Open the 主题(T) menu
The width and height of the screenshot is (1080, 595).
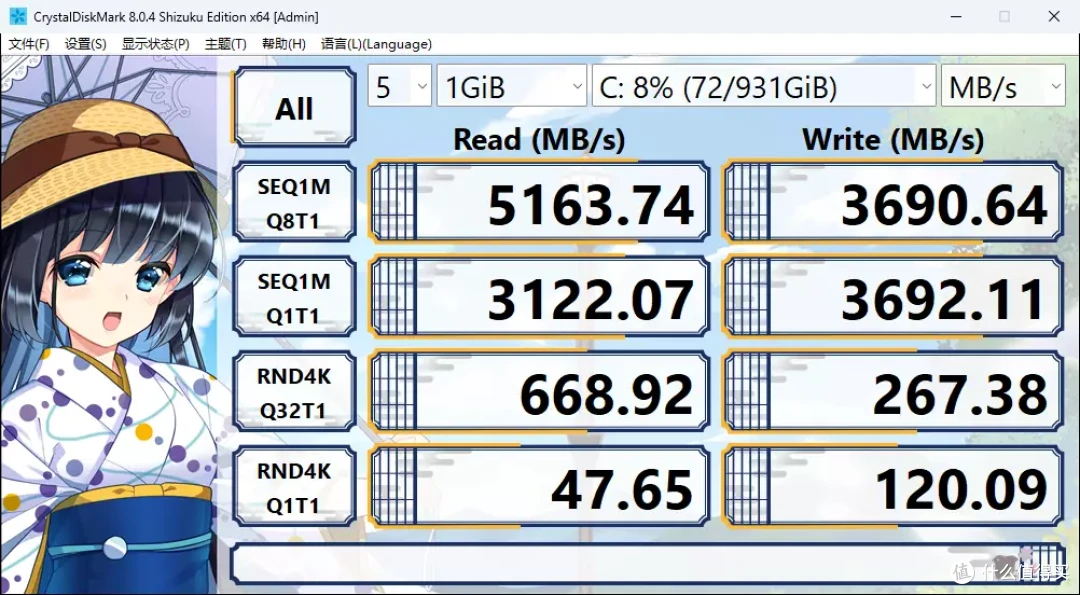[x=225, y=44]
